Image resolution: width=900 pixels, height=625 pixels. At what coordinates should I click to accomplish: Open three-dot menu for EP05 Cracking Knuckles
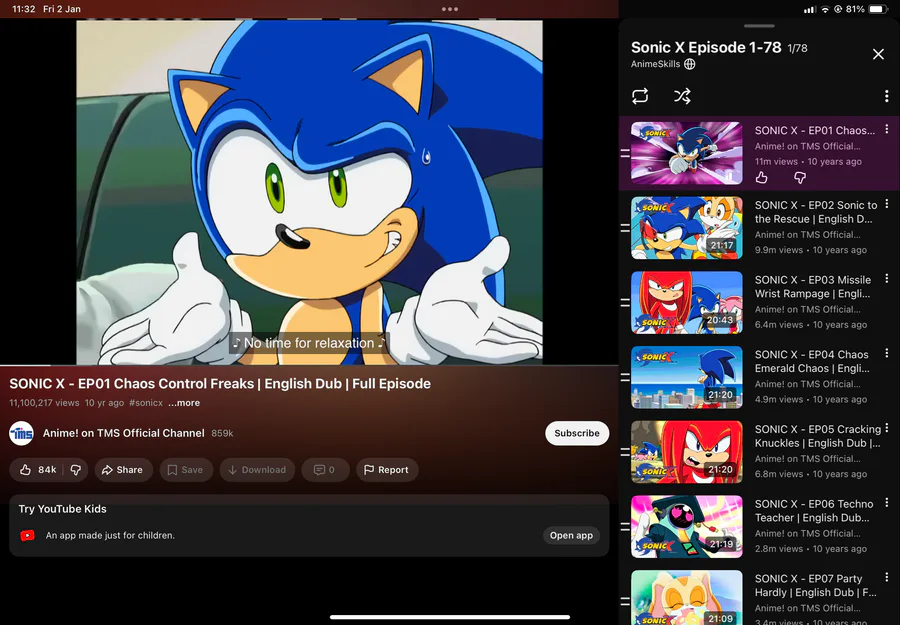(887, 428)
